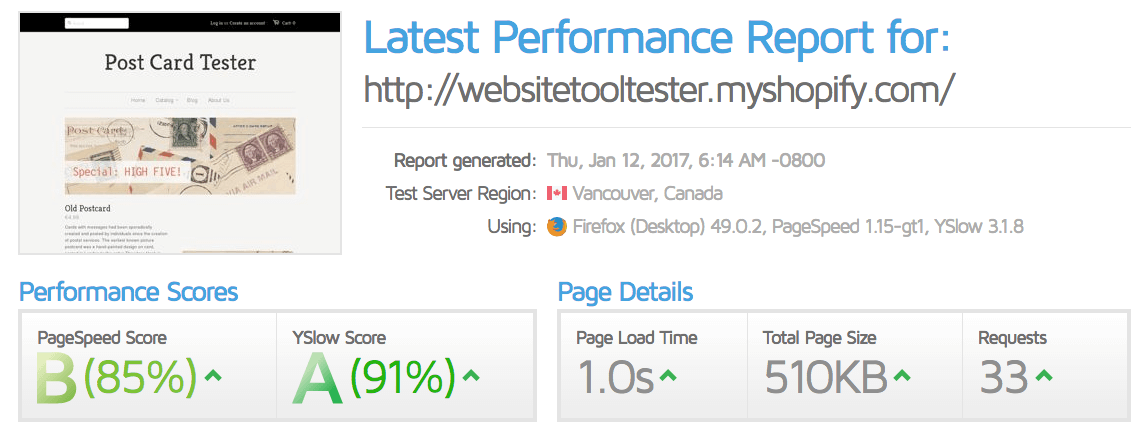
Task: Click green arrow beside PageSpeed 85%
Action: (x=212, y=377)
